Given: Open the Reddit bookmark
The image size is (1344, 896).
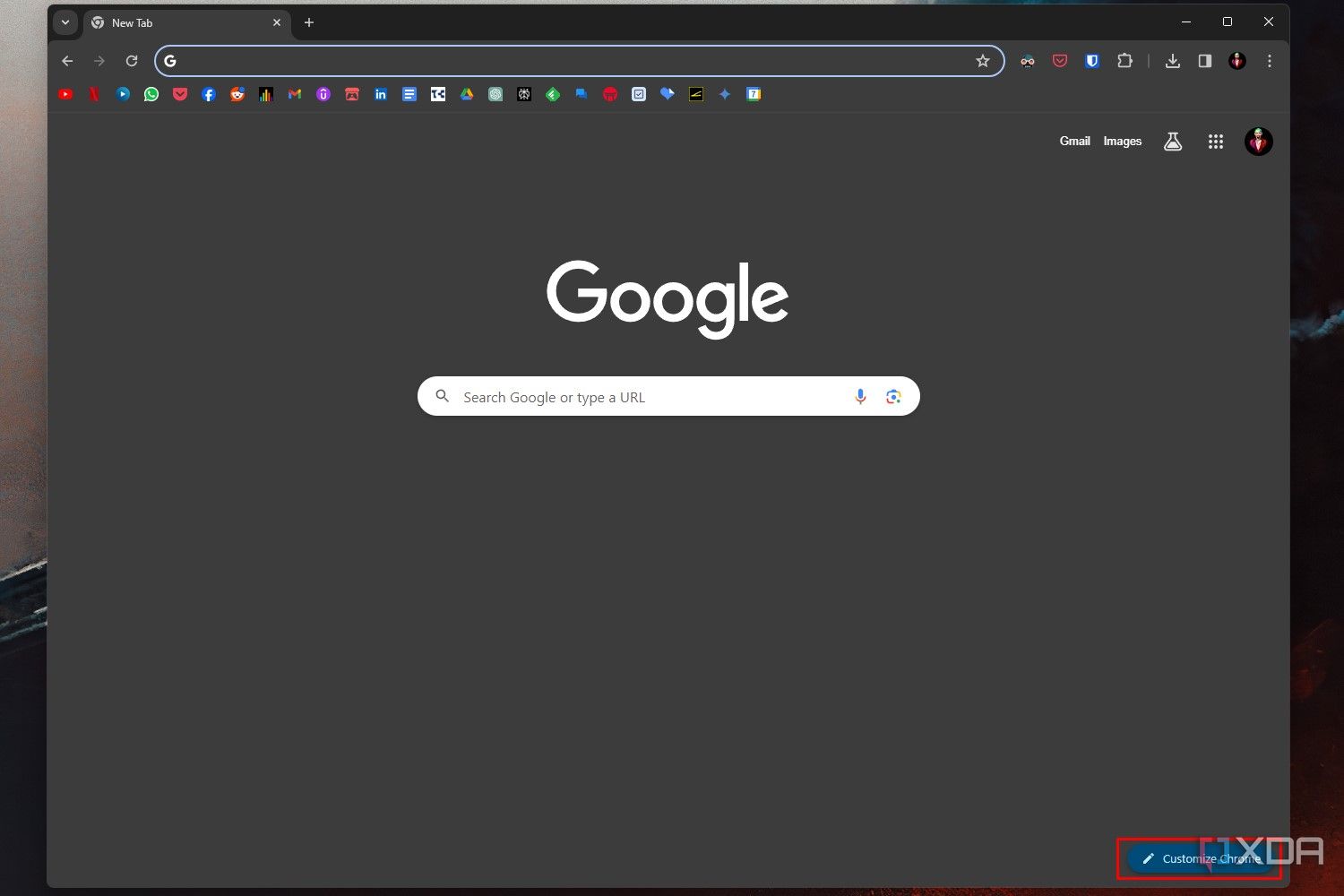Looking at the screenshot, I should tap(237, 94).
